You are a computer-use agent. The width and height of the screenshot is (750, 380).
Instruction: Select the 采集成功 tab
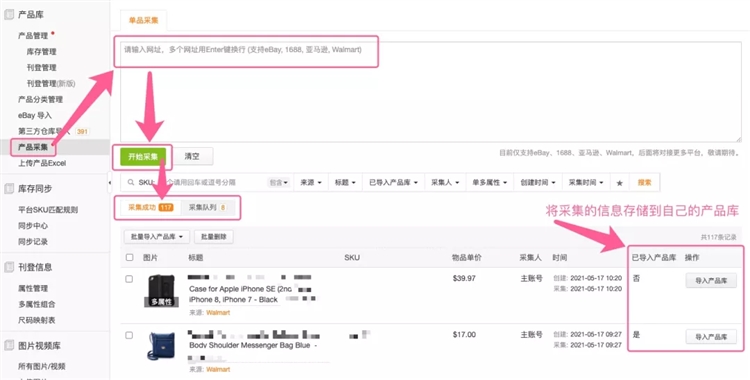click(150, 208)
